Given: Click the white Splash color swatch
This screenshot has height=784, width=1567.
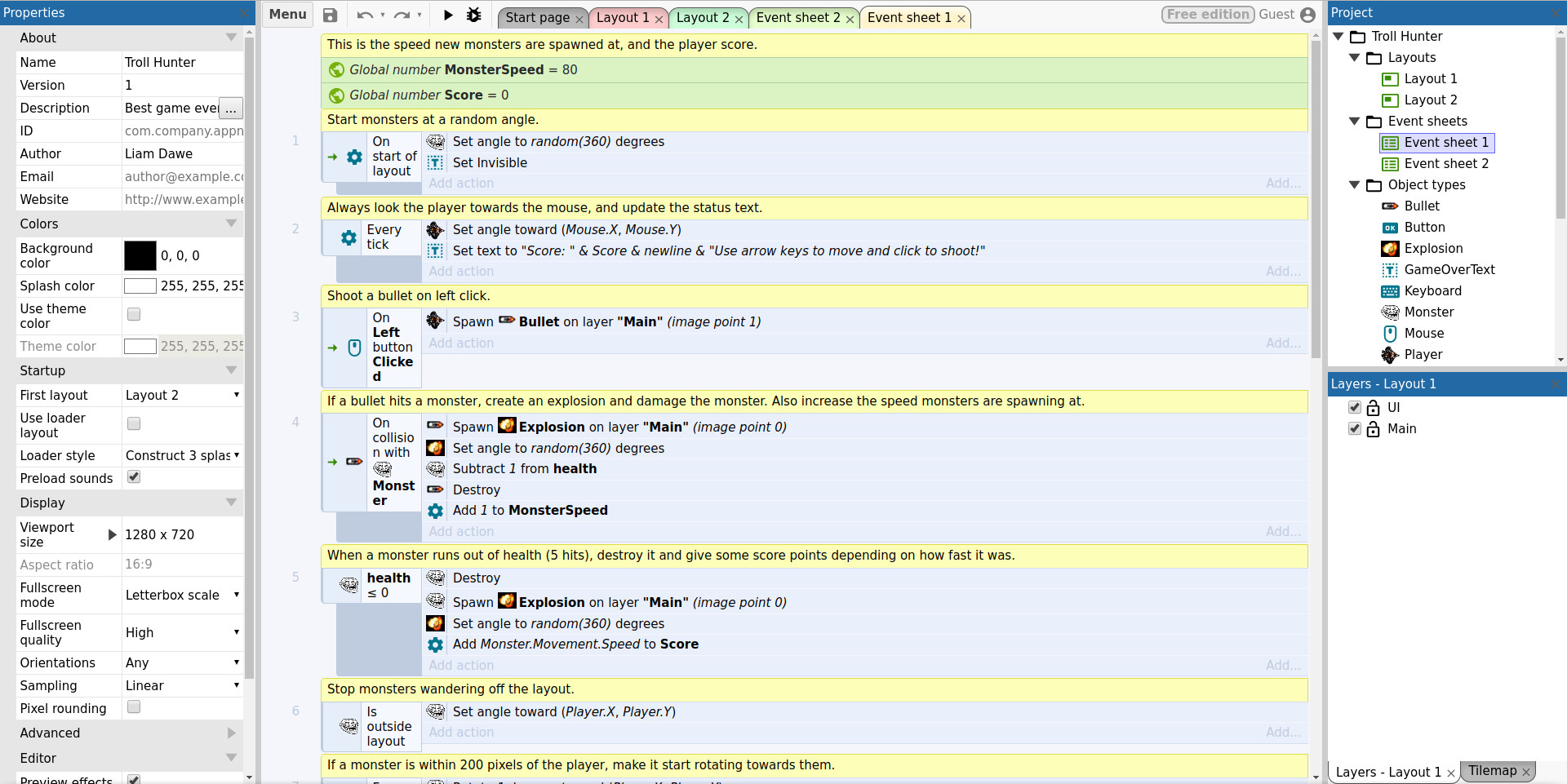Looking at the screenshot, I should coord(140,286).
